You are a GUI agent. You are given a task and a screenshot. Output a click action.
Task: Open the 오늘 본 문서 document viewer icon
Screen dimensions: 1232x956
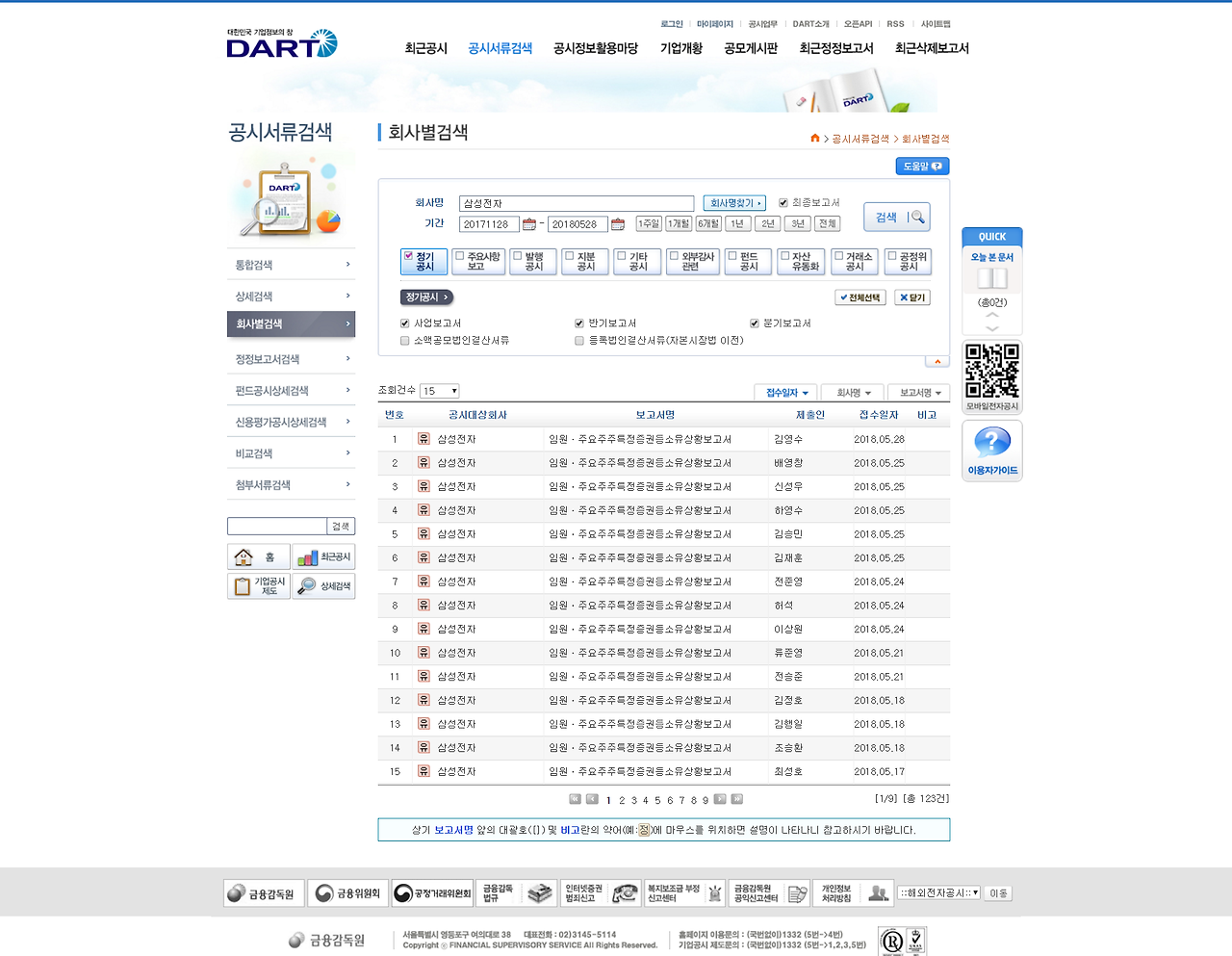(x=991, y=278)
